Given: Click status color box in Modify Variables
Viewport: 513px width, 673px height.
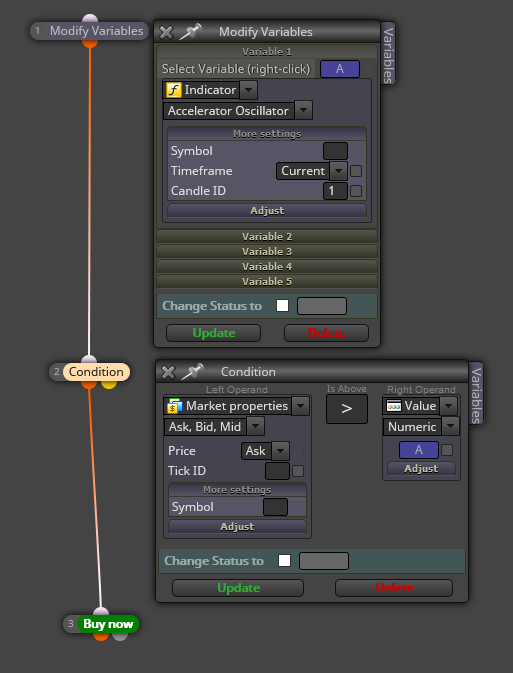Looking at the screenshot, I should point(322,306).
